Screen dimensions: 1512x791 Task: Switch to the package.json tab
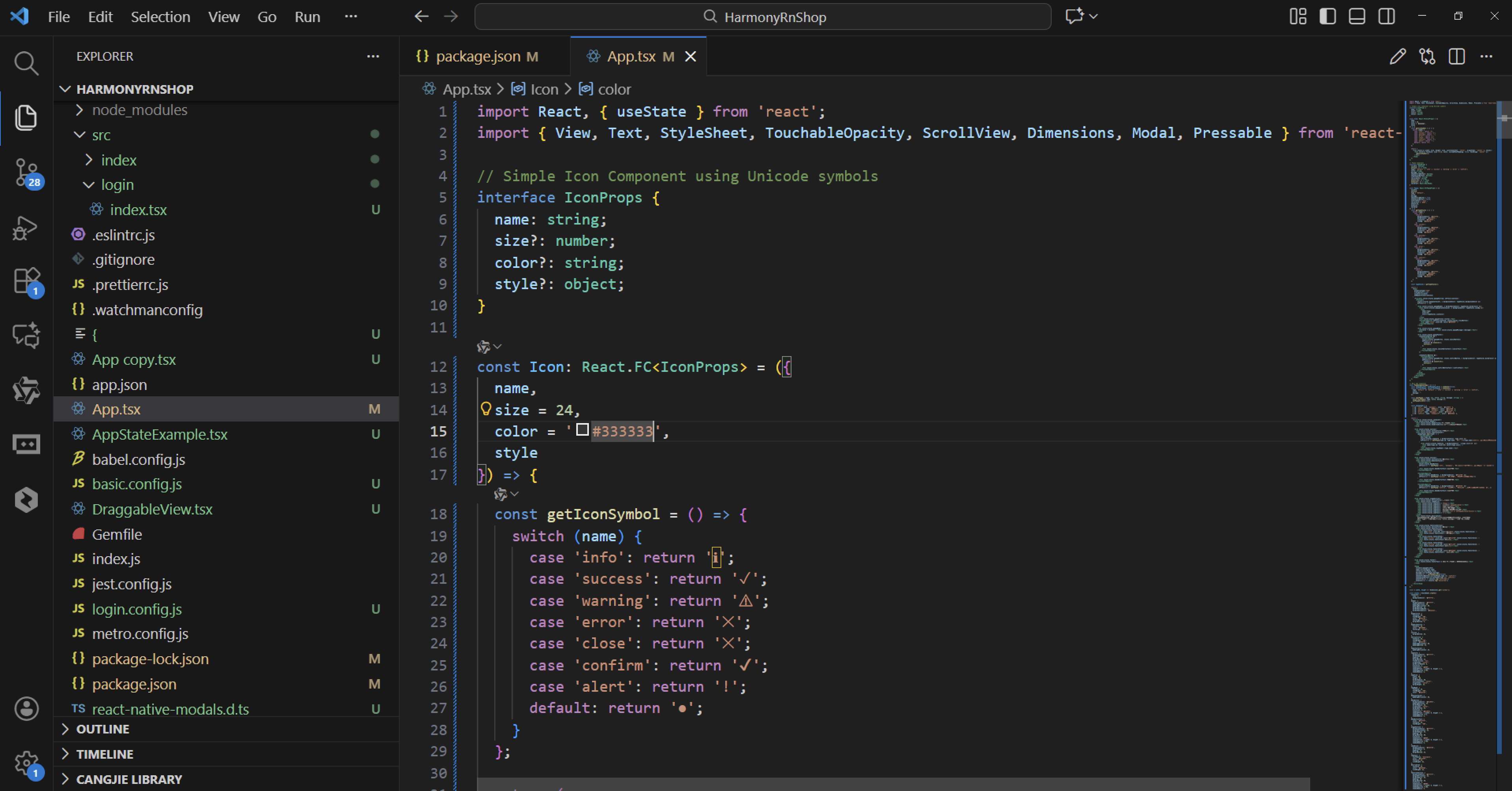pyautogui.click(x=478, y=56)
